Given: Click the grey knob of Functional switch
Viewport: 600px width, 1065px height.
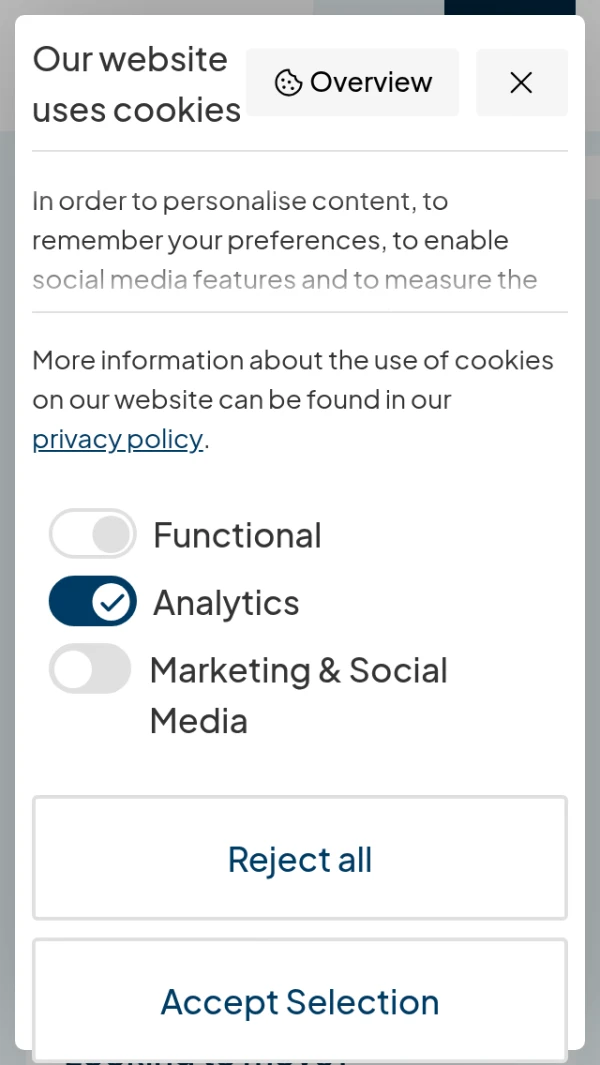Looking at the screenshot, I should click(x=112, y=534).
